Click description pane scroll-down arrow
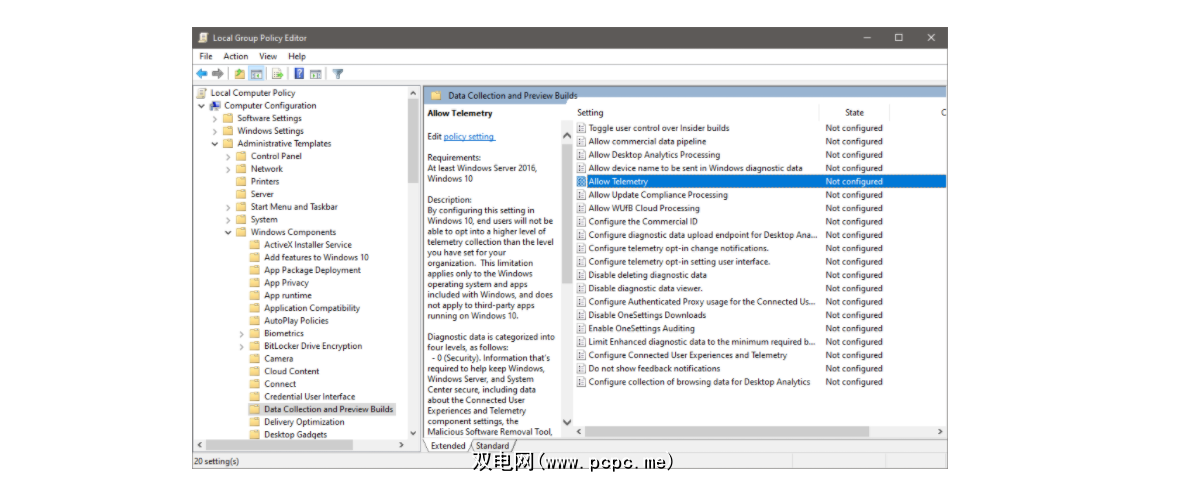This screenshot has width=1190, height=485. click(x=566, y=422)
